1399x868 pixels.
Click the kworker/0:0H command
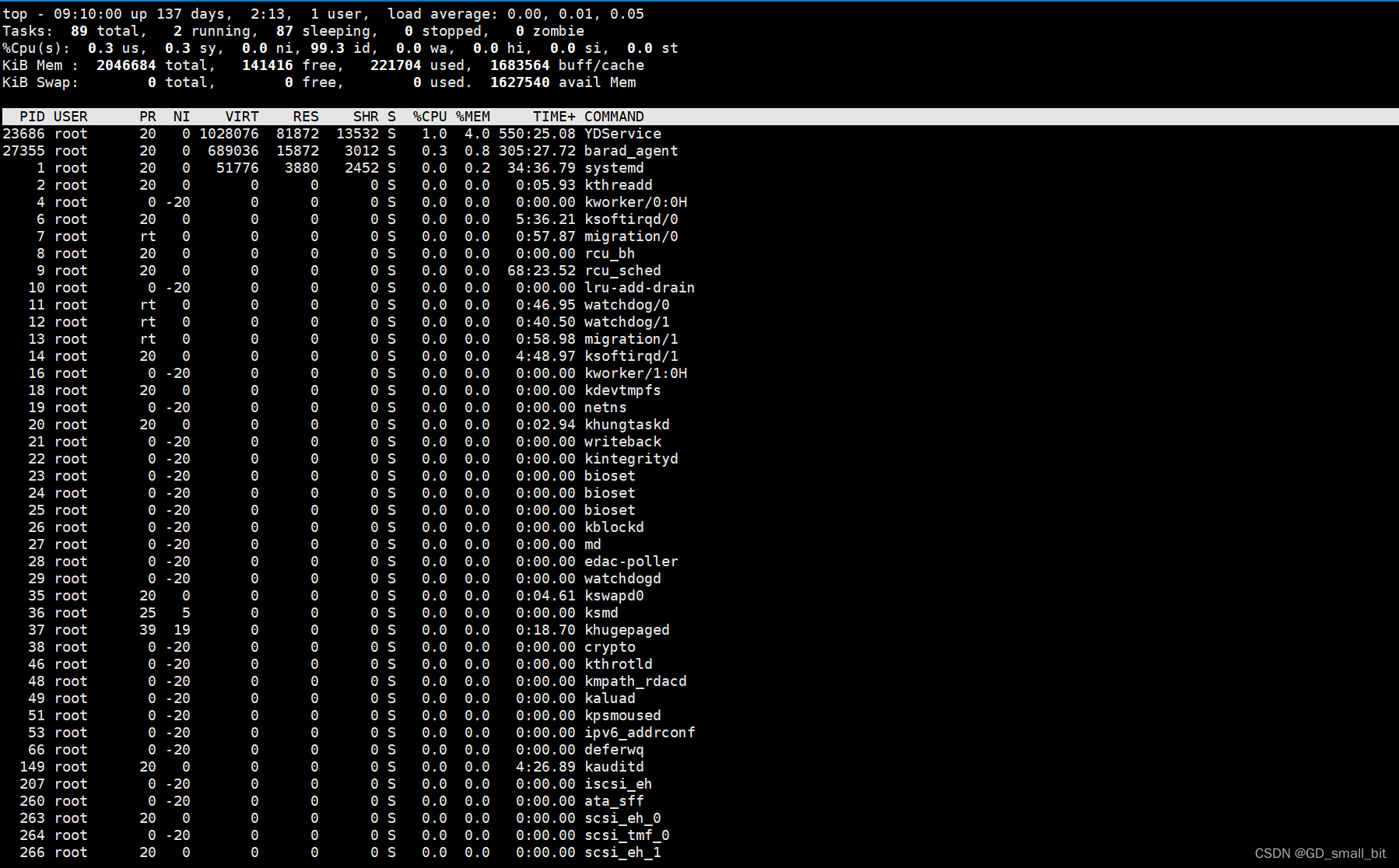[x=636, y=202]
